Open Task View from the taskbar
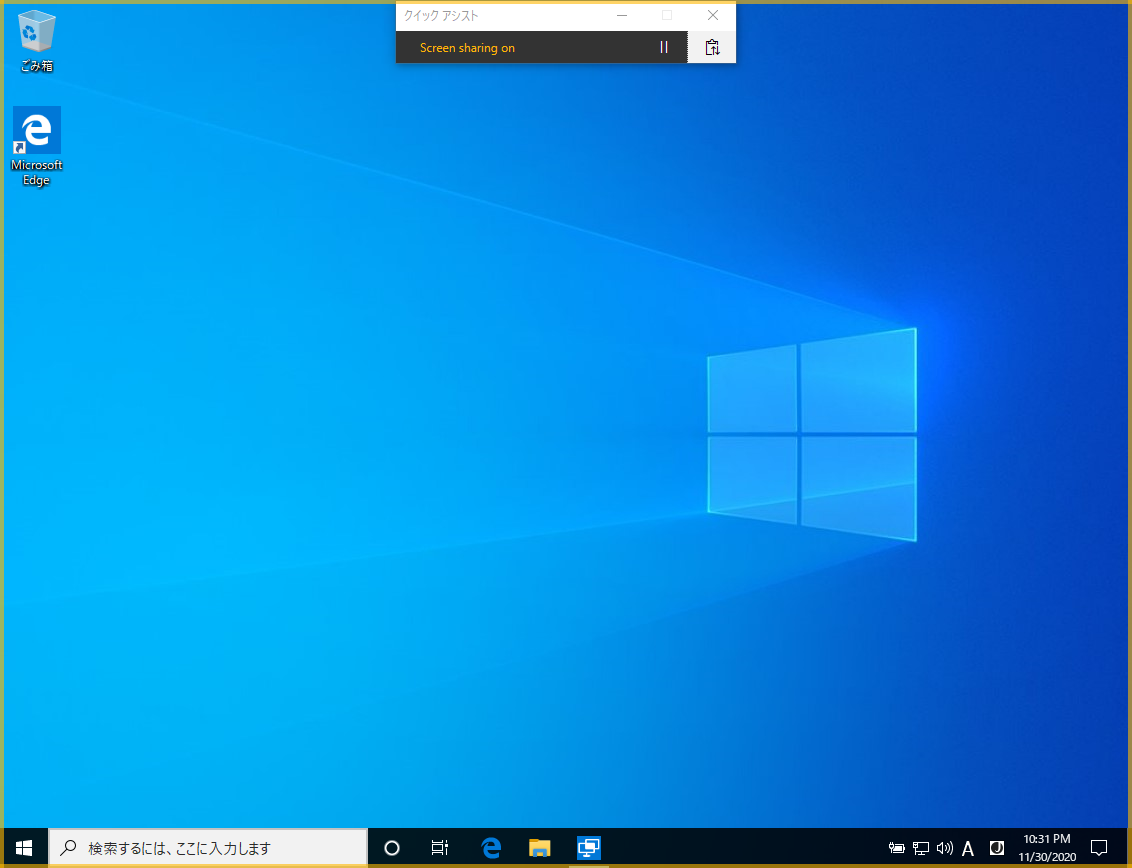 tap(439, 848)
